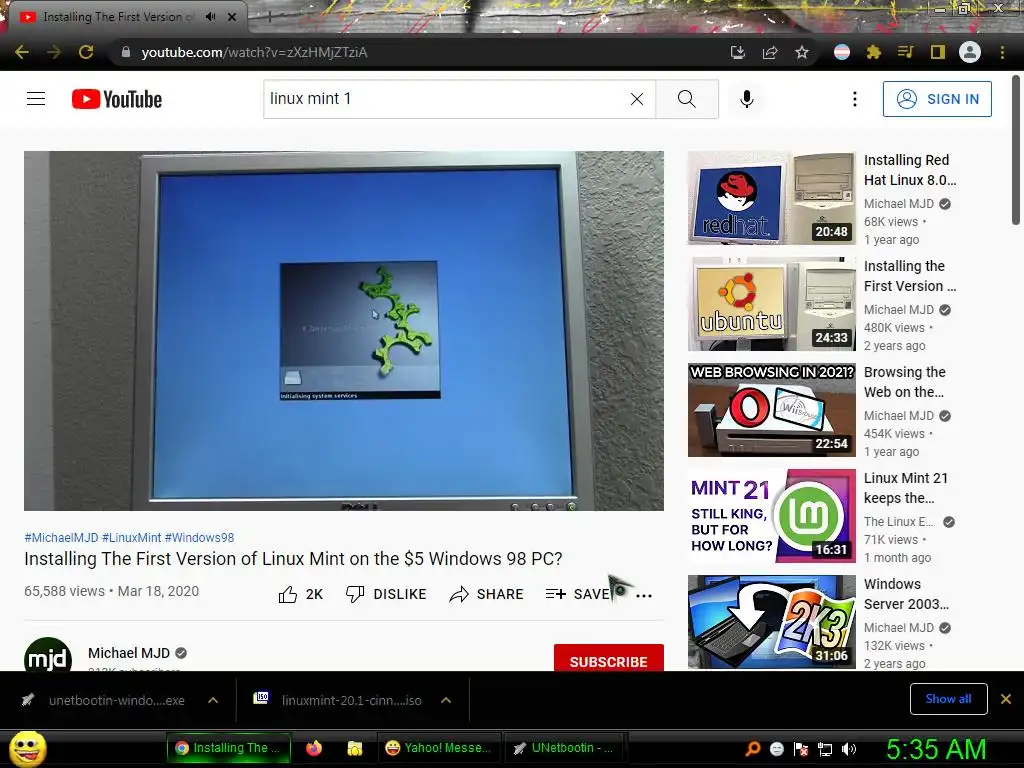Click the #Windows98 hashtag link

click(x=199, y=537)
